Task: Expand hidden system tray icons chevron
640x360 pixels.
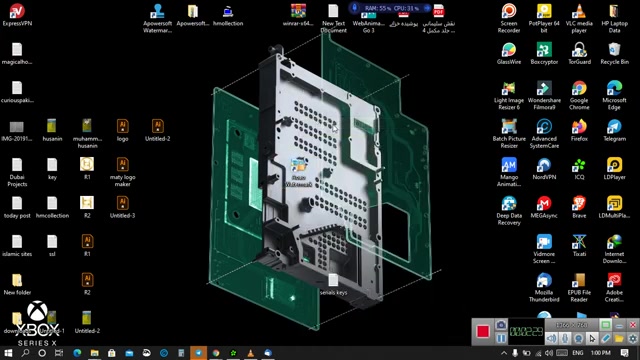Action: point(504,353)
